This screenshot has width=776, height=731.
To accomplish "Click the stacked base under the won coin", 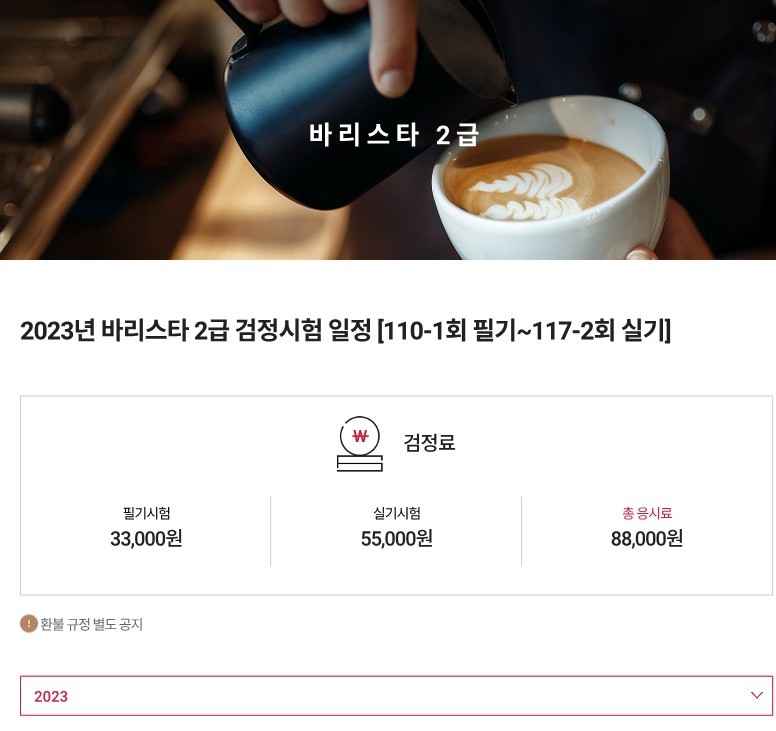I will (360, 464).
